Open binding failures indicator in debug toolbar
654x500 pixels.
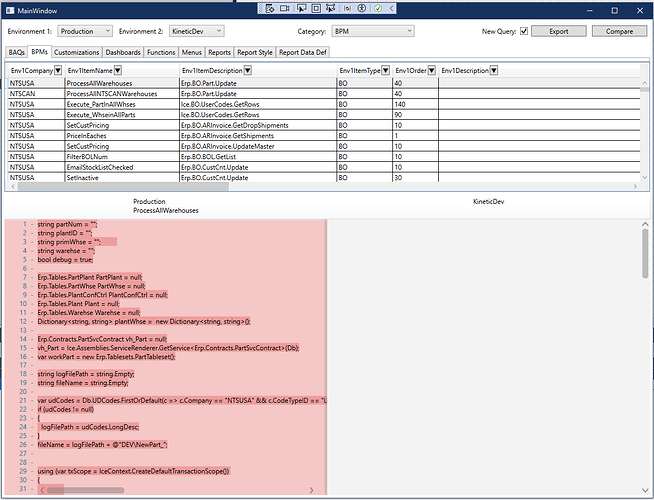click(347, 8)
